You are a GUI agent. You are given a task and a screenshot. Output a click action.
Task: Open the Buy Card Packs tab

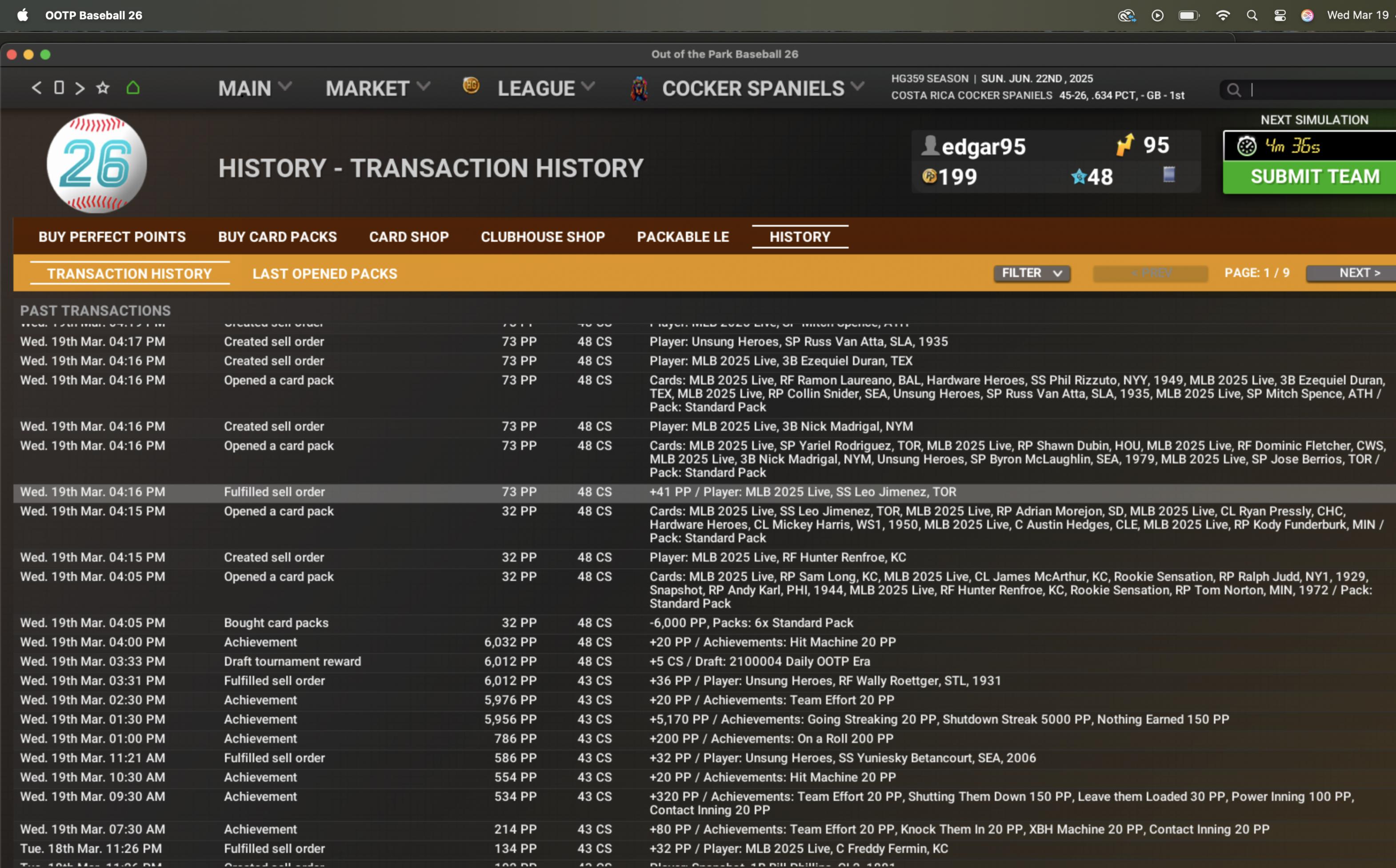(277, 237)
